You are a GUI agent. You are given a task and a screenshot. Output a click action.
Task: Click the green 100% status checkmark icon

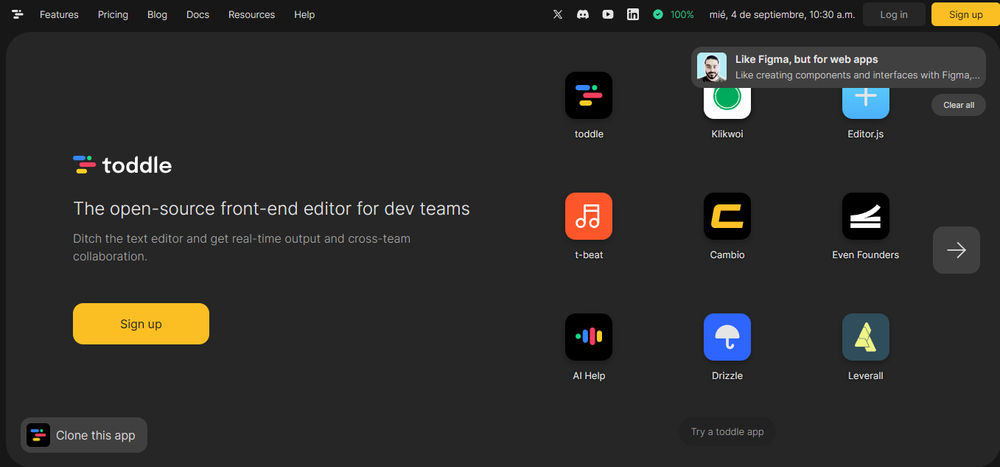(x=658, y=14)
